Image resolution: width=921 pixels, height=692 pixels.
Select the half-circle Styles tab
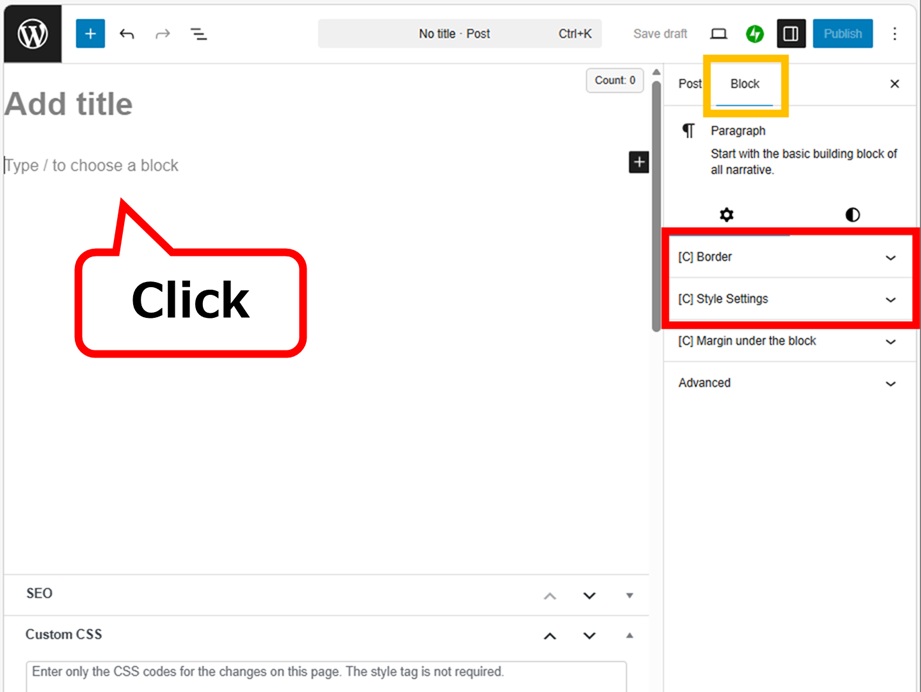852,215
